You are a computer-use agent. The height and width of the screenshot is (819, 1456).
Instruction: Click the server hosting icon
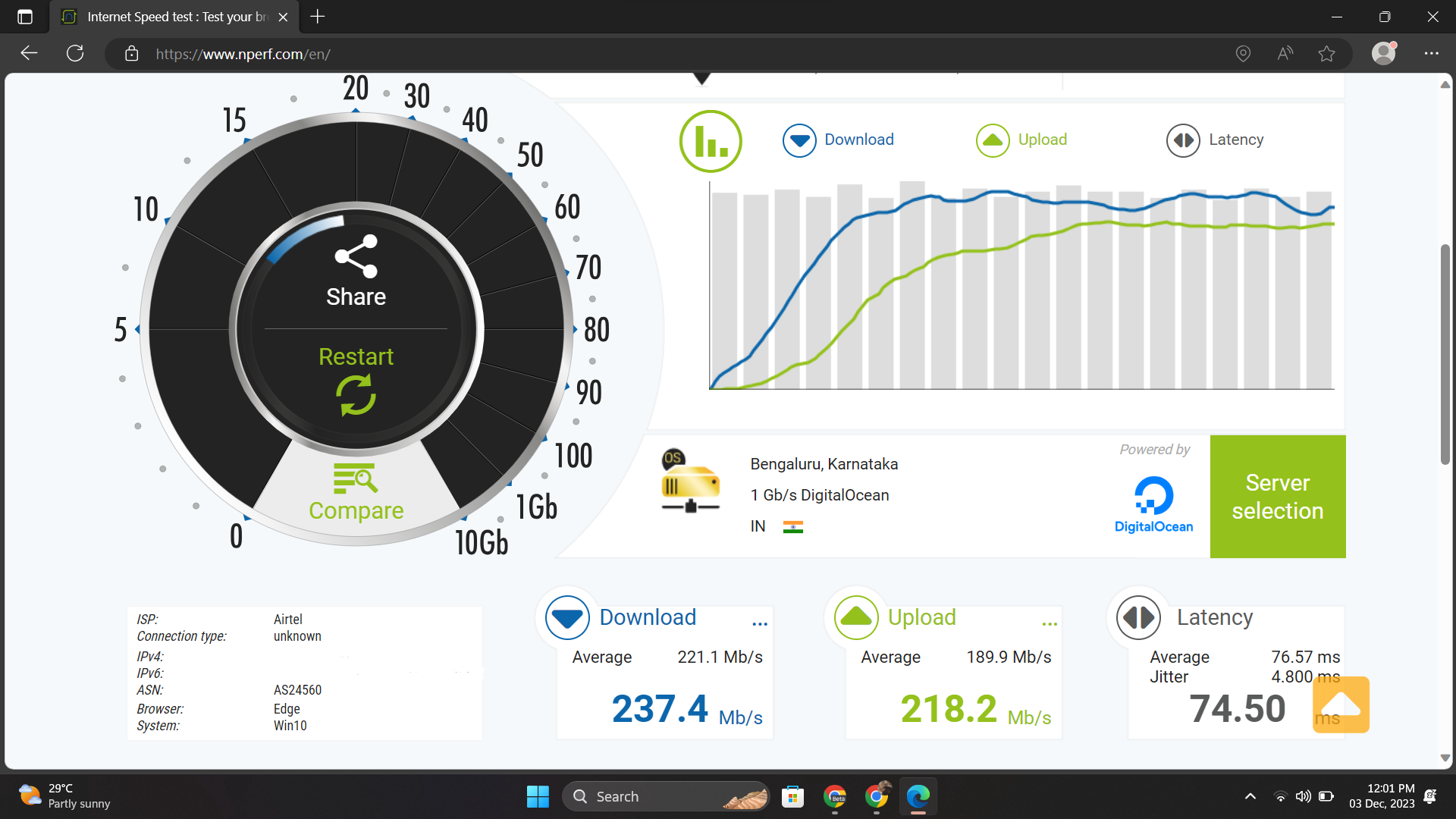point(689,481)
